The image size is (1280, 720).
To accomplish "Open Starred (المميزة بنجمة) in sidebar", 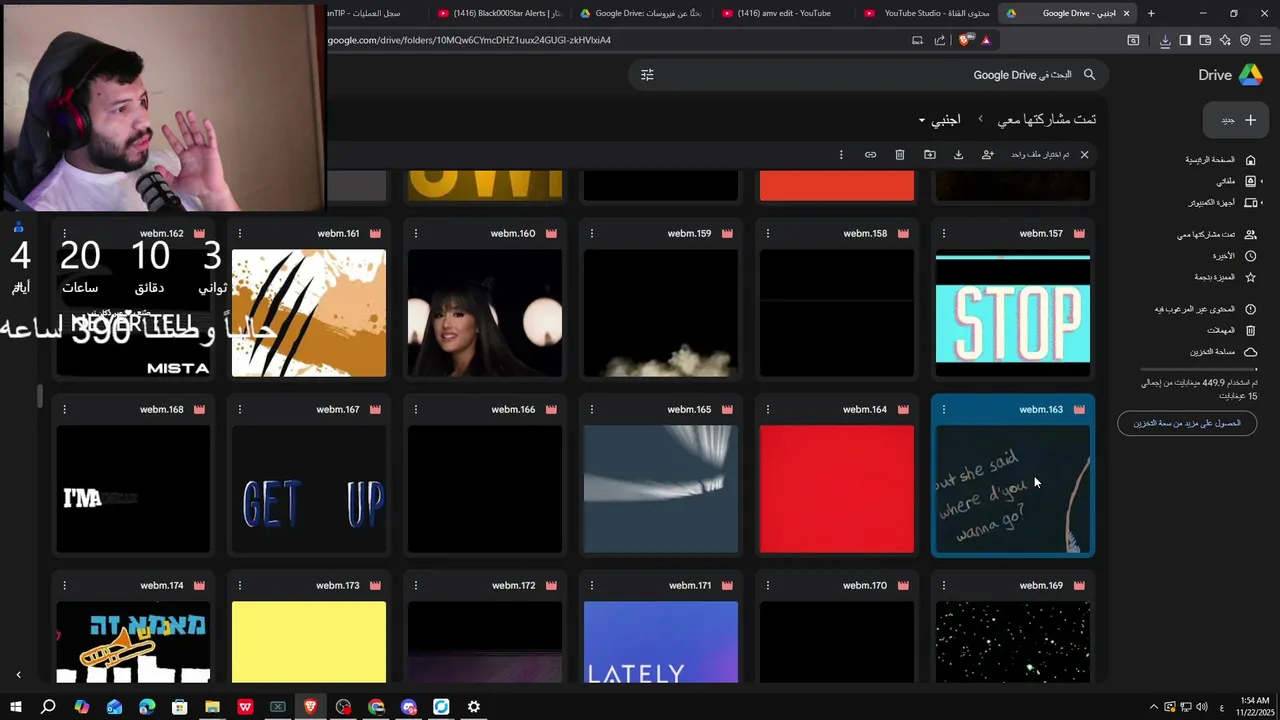I will click(x=1224, y=277).
